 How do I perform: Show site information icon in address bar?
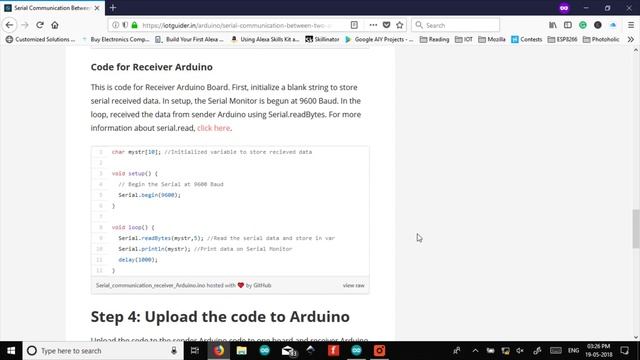[116, 25]
